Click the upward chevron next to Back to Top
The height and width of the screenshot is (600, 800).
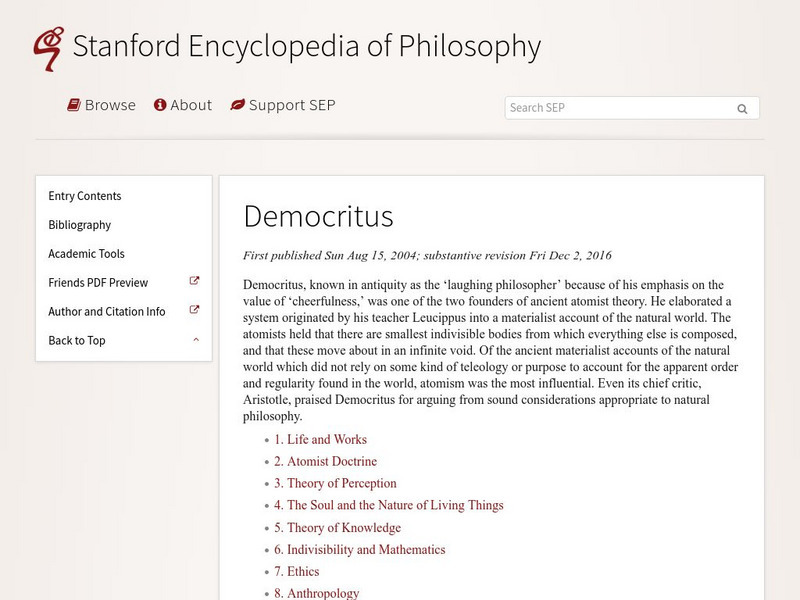pos(197,341)
